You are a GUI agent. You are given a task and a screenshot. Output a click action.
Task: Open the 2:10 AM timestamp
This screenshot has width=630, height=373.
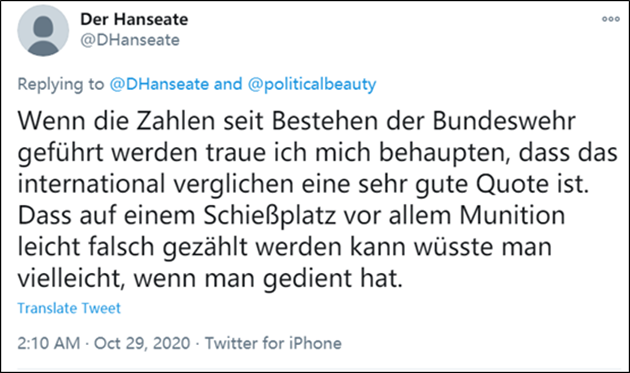tap(49, 343)
